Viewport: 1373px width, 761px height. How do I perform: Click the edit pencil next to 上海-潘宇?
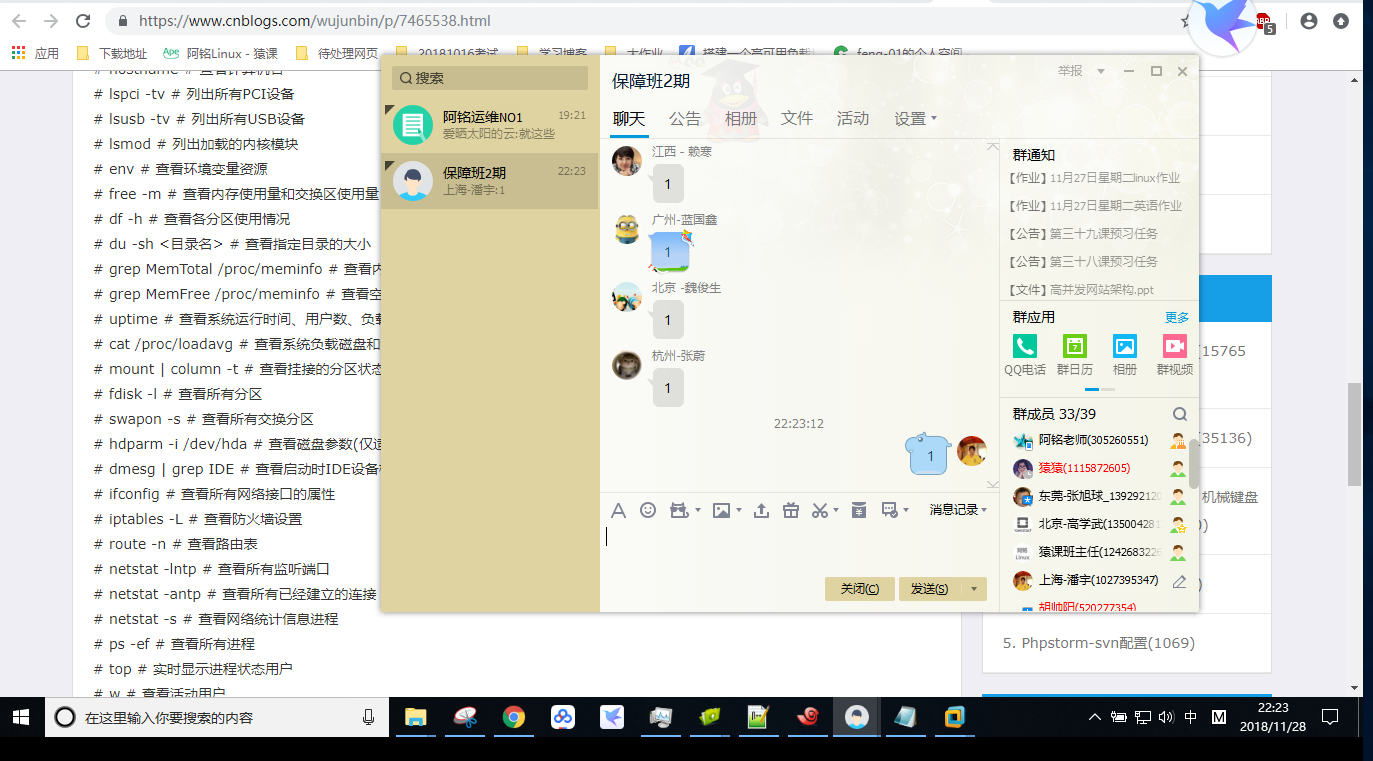(x=1179, y=581)
